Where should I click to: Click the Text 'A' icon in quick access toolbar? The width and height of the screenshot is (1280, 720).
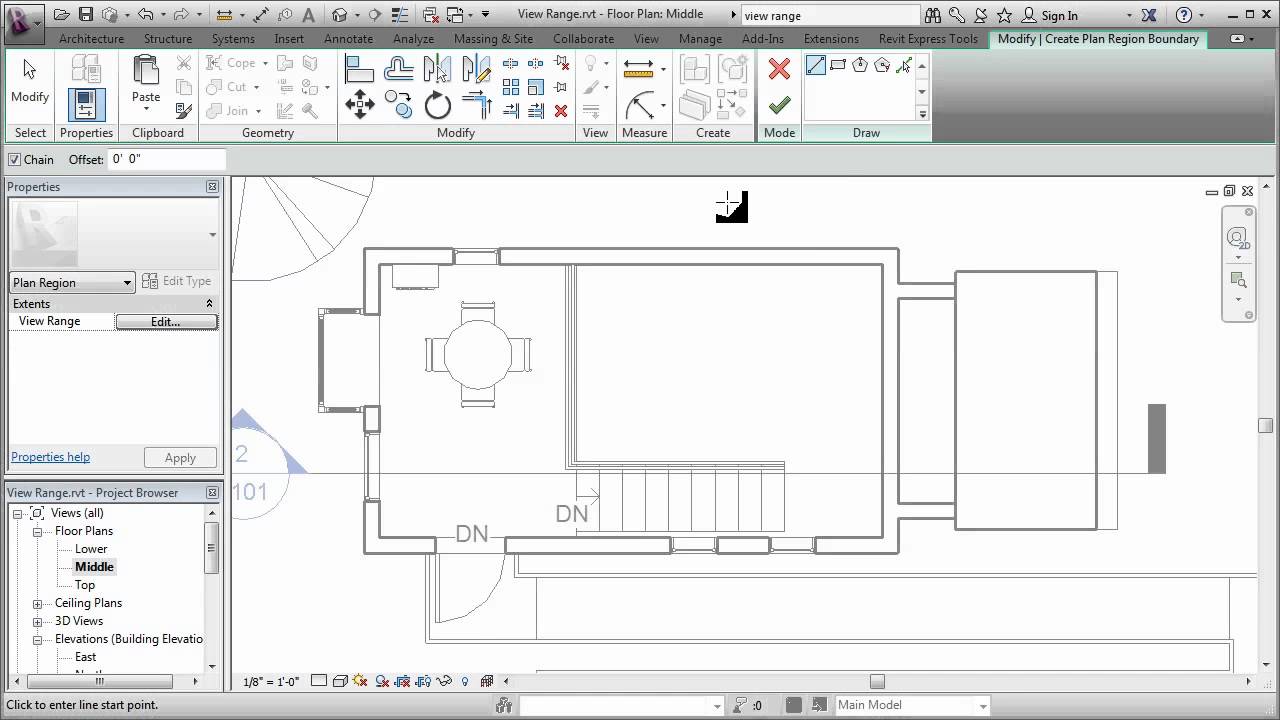pos(307,15)
